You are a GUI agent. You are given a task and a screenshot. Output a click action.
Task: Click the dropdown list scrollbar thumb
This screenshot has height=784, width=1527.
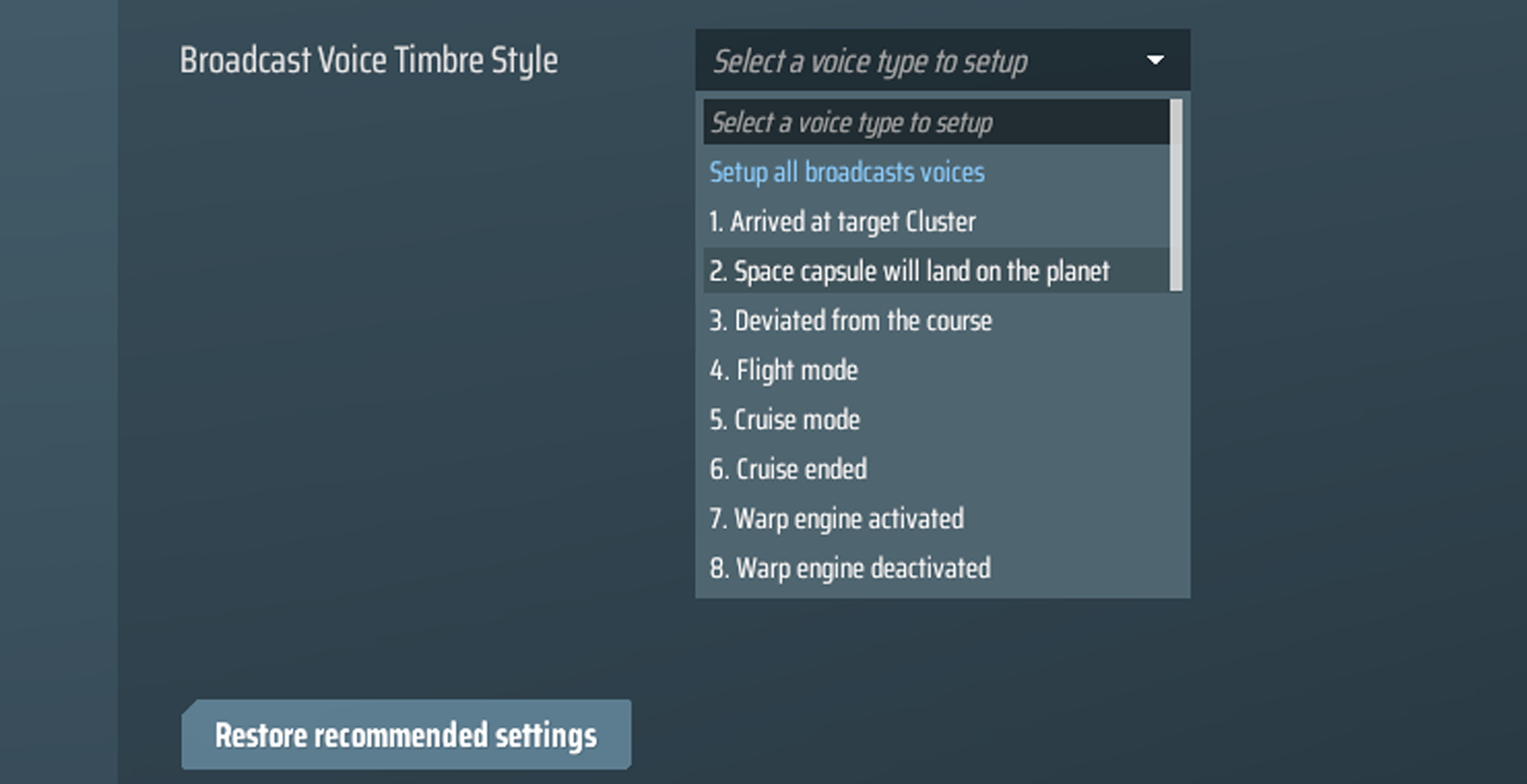(1176, 195)
